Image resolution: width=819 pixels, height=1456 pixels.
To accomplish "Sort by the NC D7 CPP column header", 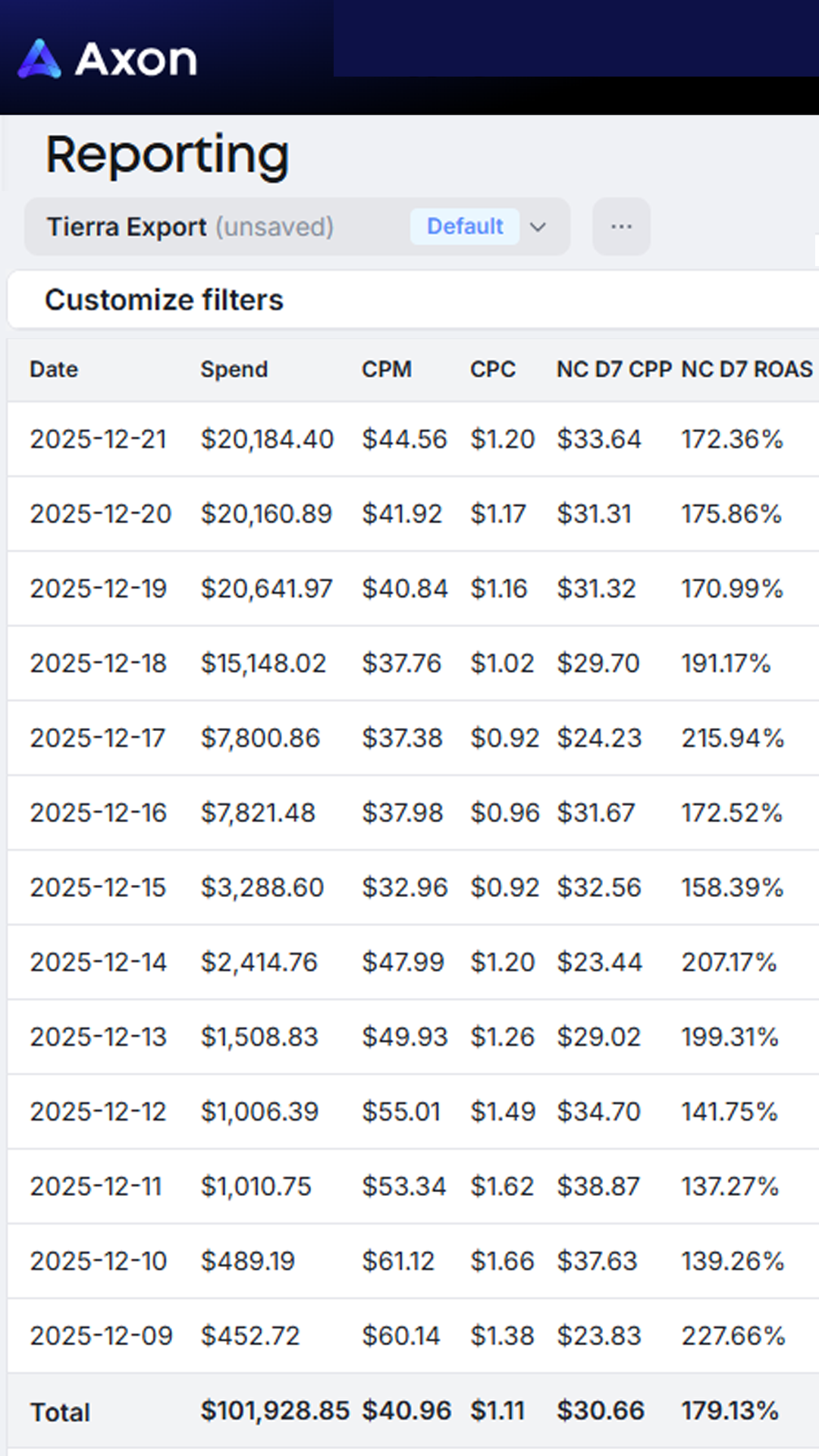I will pyautogui.click(x=613, y=369).
